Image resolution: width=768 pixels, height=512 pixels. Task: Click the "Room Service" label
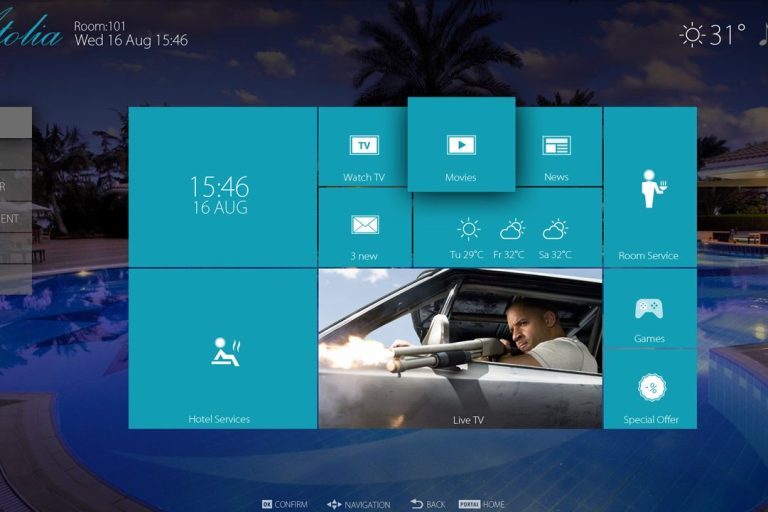point(648,256)
